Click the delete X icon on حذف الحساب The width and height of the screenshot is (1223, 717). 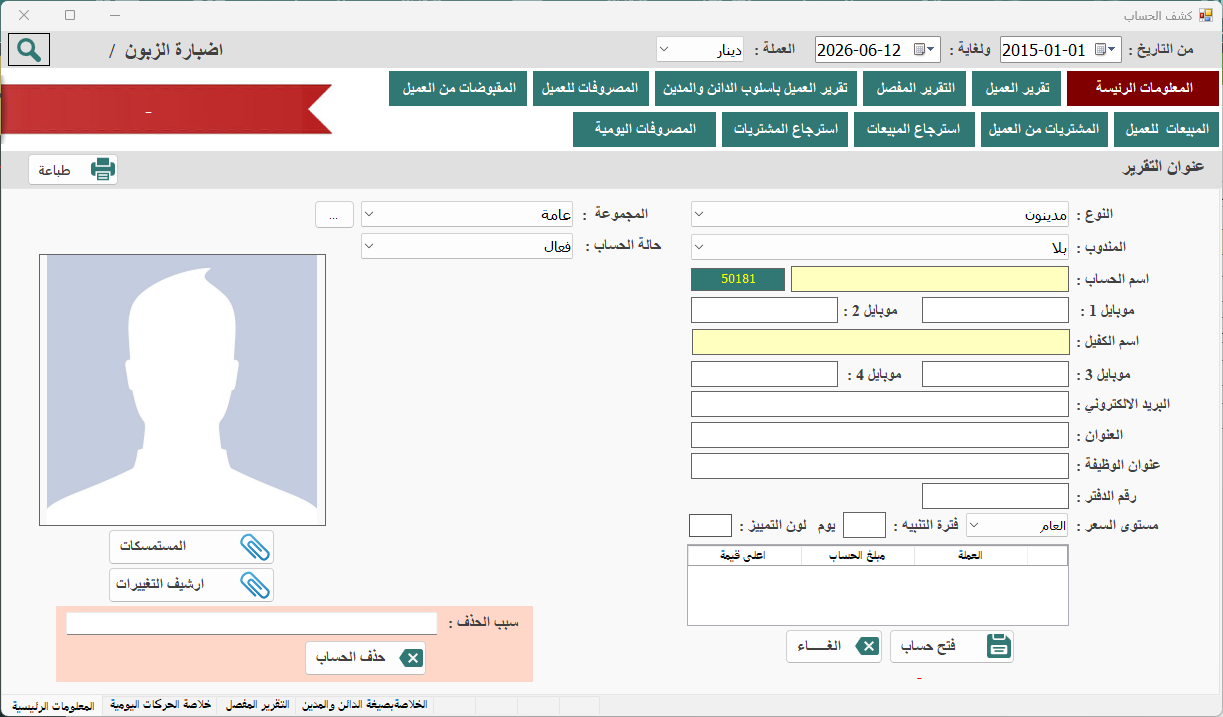[x=411, y=658]
